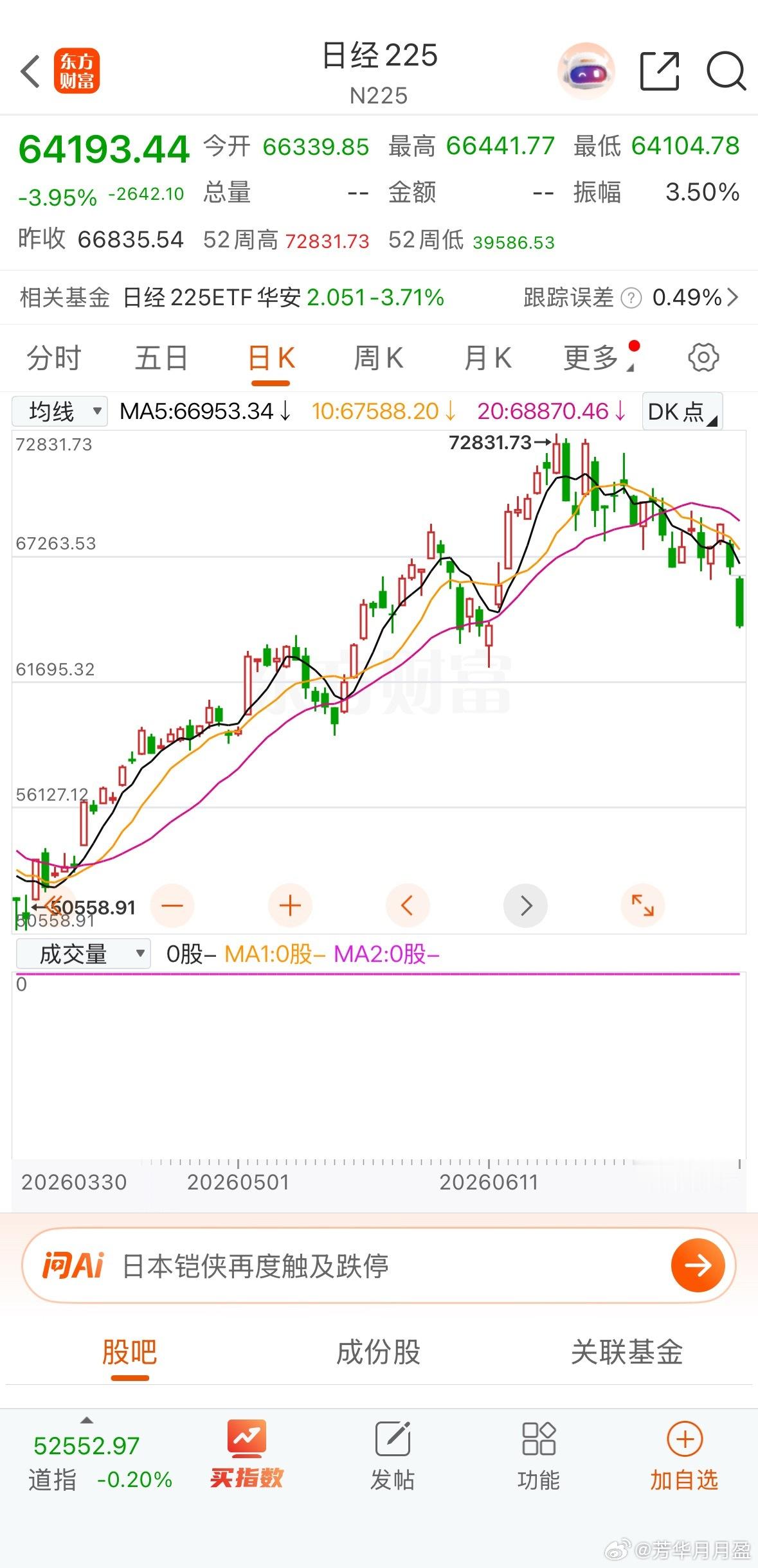Select the 分时 chart tab

[54, 358]
